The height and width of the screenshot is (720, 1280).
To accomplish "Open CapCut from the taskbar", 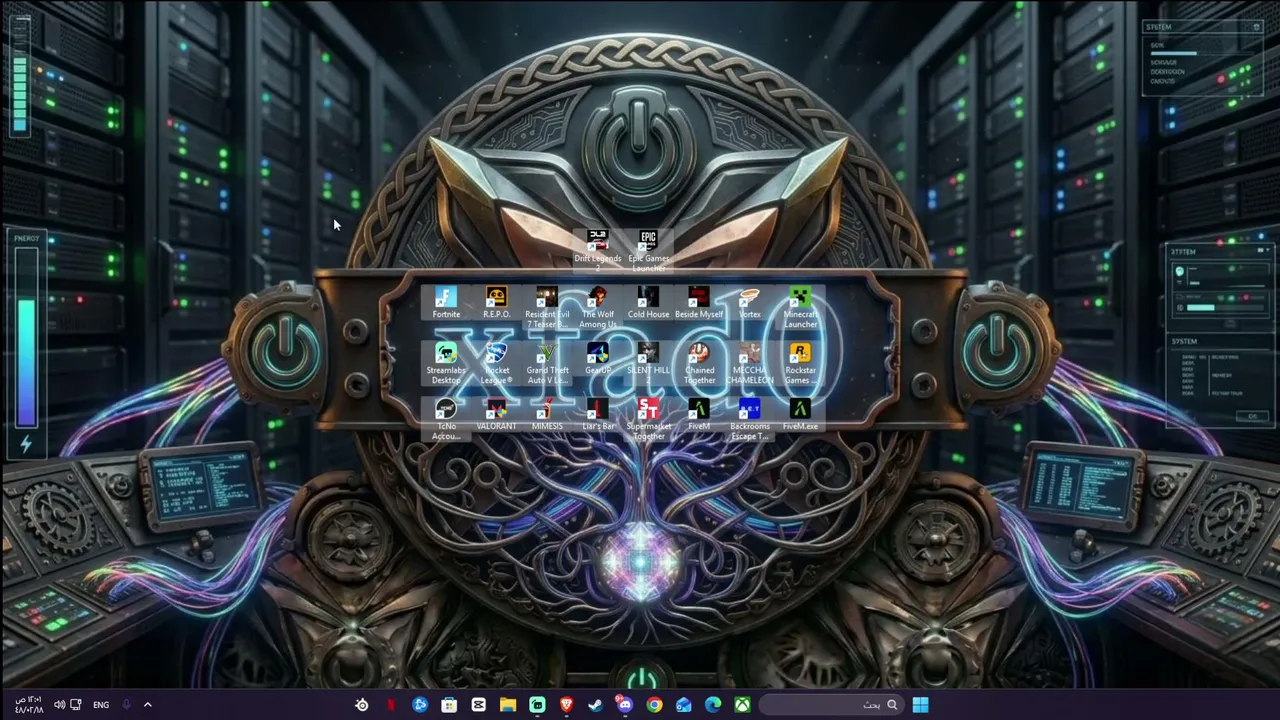I will [478, 705].
